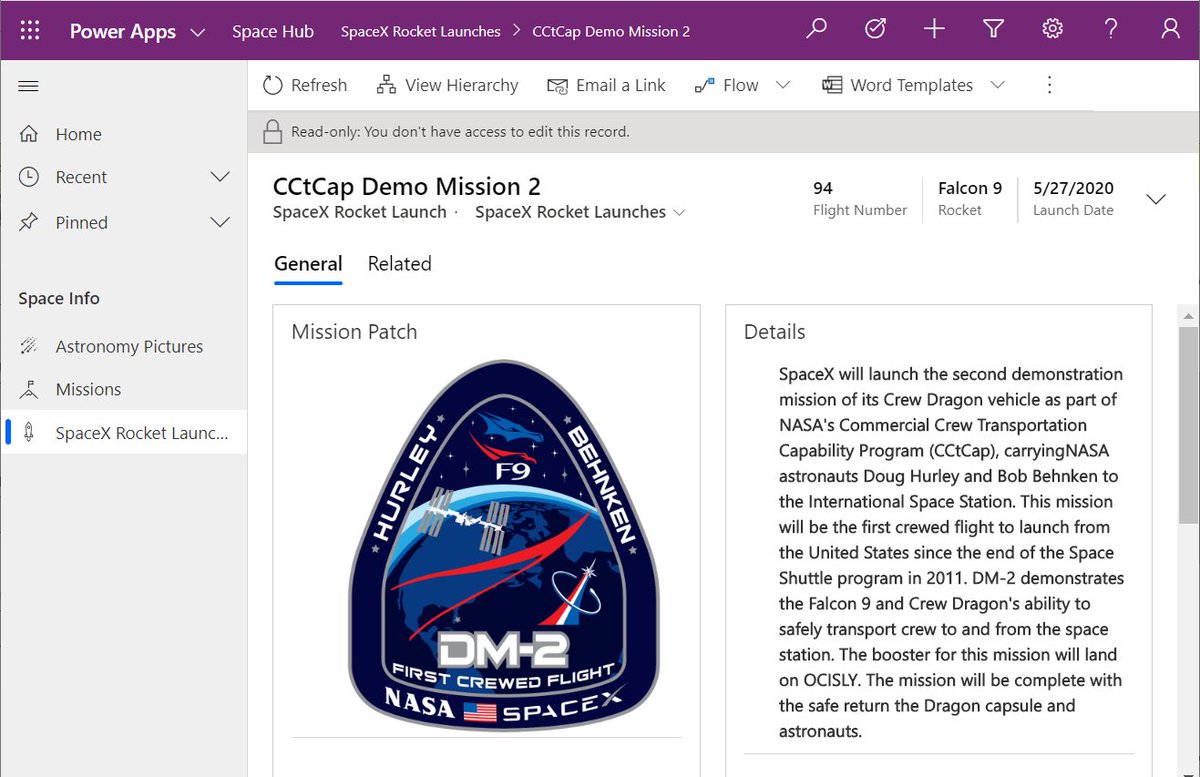Click the Email a Link envelope icon

[x=557, y=86]
